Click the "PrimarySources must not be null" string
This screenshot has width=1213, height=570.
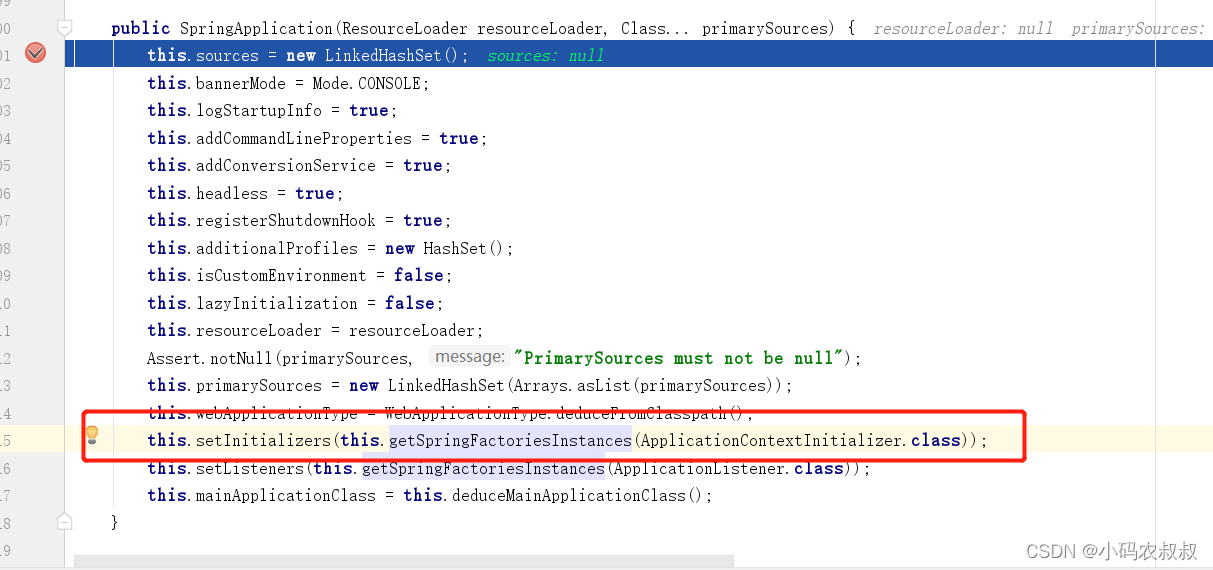(x=681, y=358)
